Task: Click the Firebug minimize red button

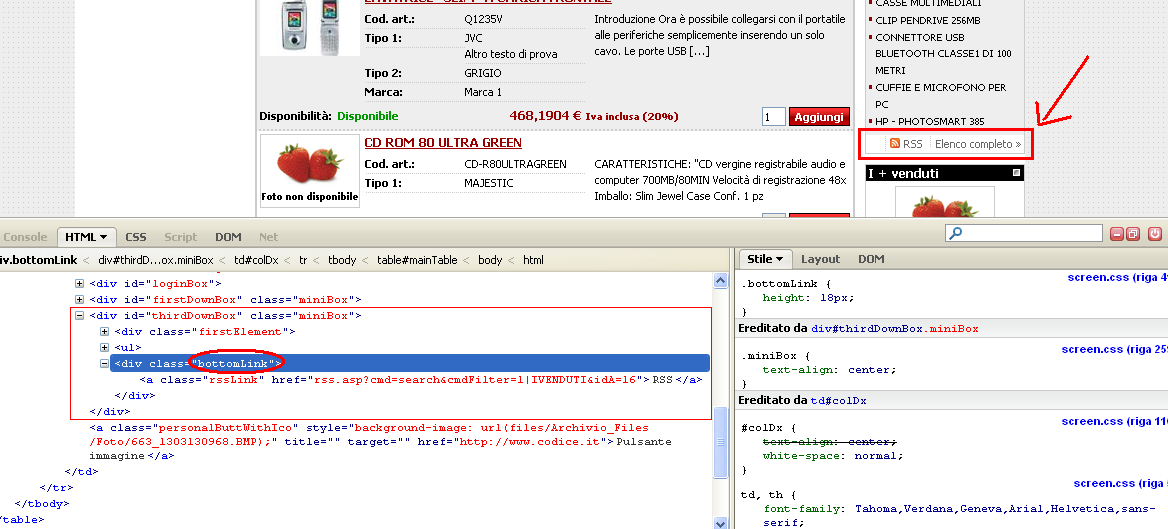Action: (1117, 234)
